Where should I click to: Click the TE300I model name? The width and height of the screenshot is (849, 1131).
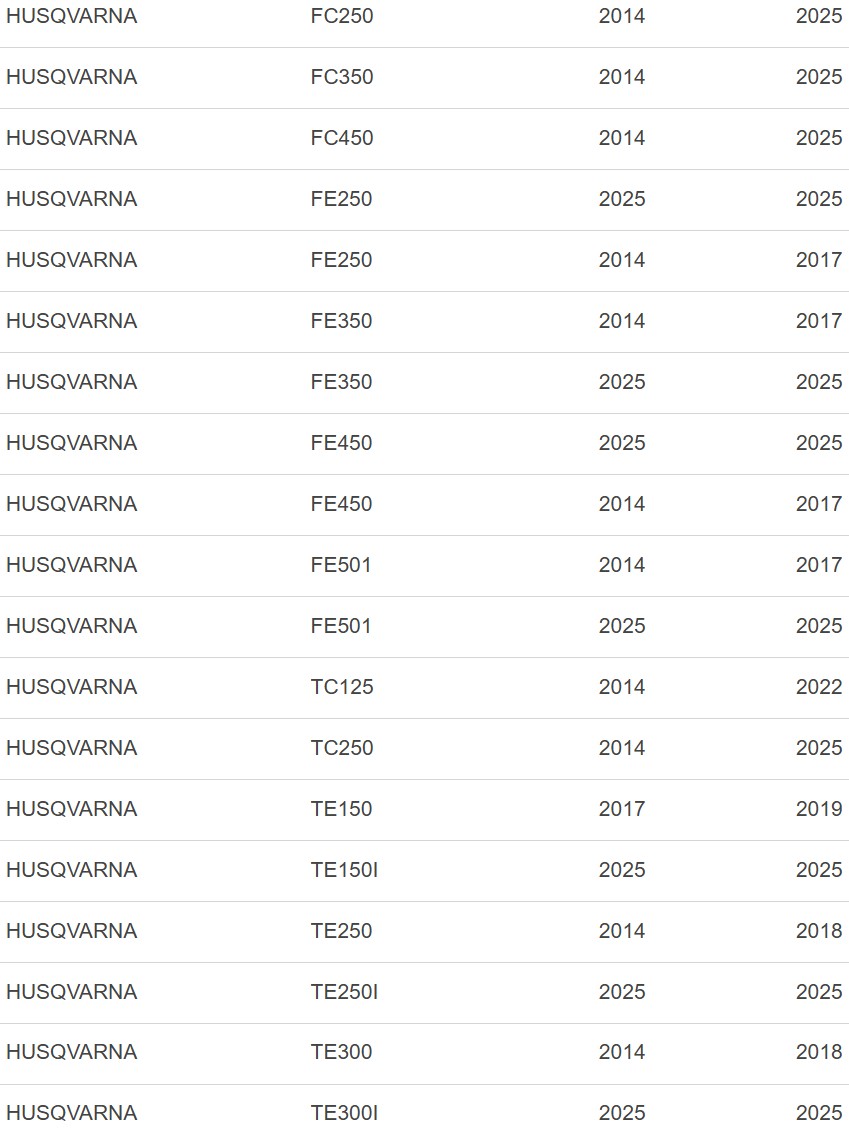pyautogui.click(x=344, y=1114)
